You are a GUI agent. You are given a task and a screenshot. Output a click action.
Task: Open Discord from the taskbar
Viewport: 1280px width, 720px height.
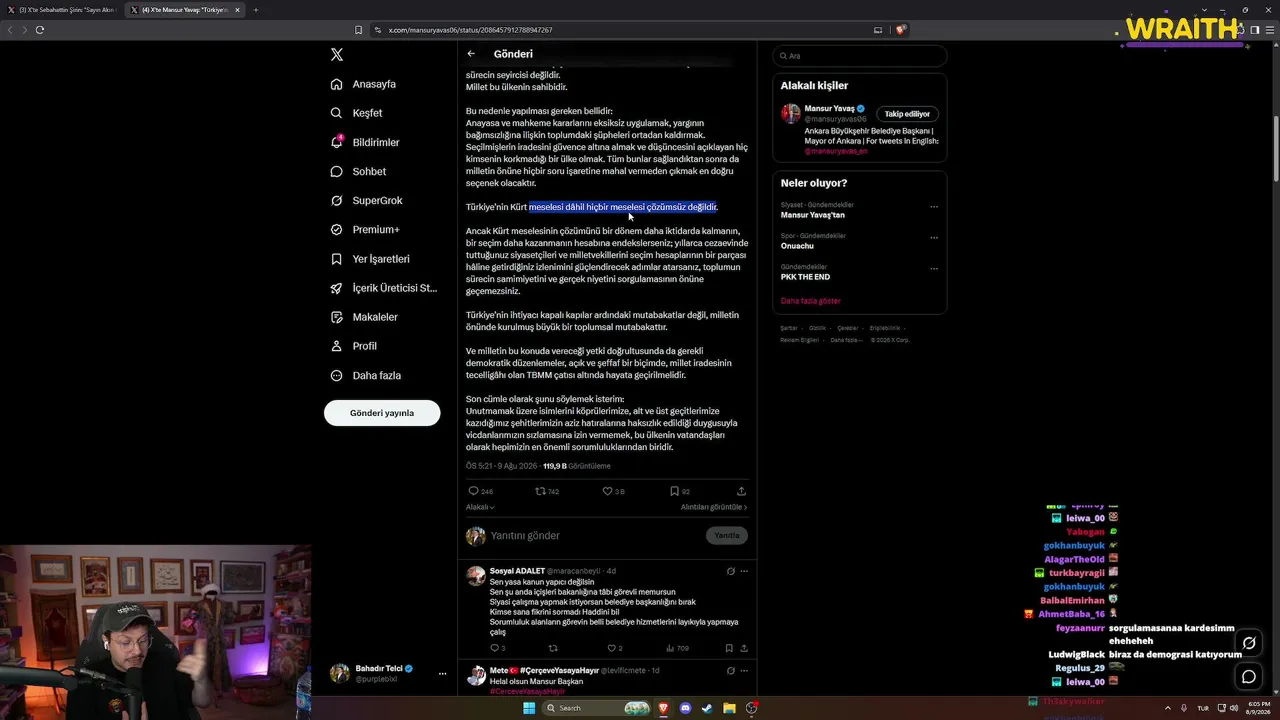685,708
